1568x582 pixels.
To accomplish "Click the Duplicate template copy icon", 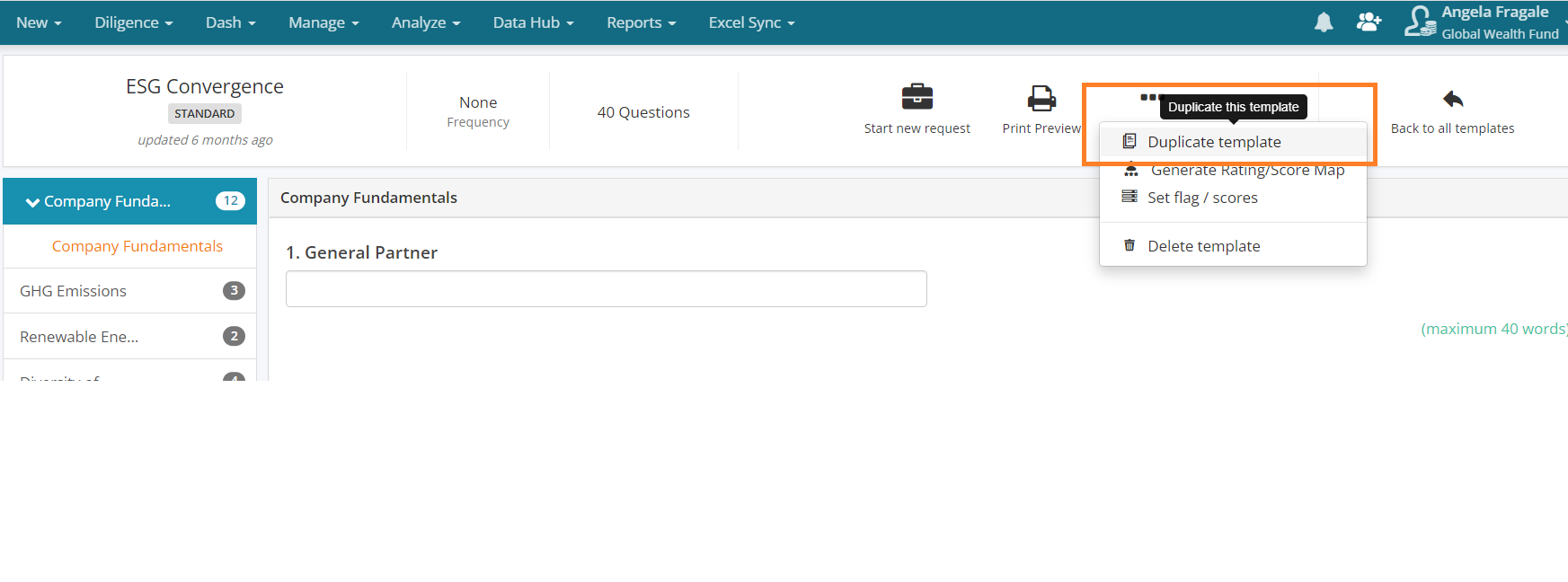I will pyautogui.click(x=1129, y=141).
